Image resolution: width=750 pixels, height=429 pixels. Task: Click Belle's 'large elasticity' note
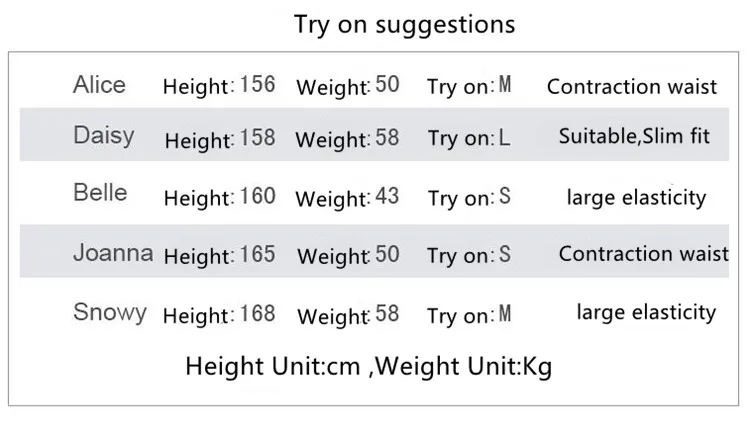point(636,198)
